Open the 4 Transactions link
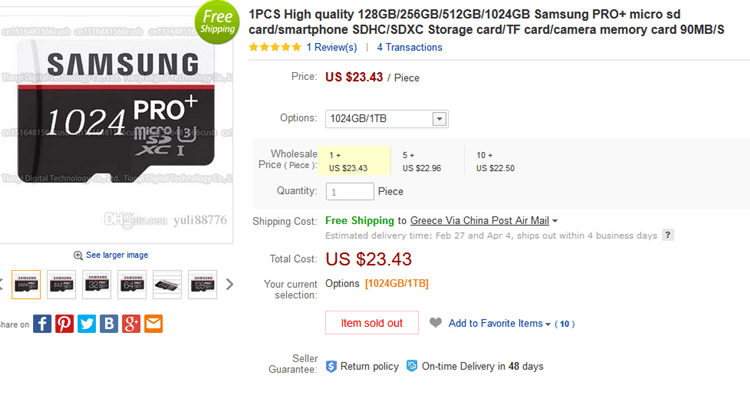Screen dimensions: 750x398 (x=409, y=47)
